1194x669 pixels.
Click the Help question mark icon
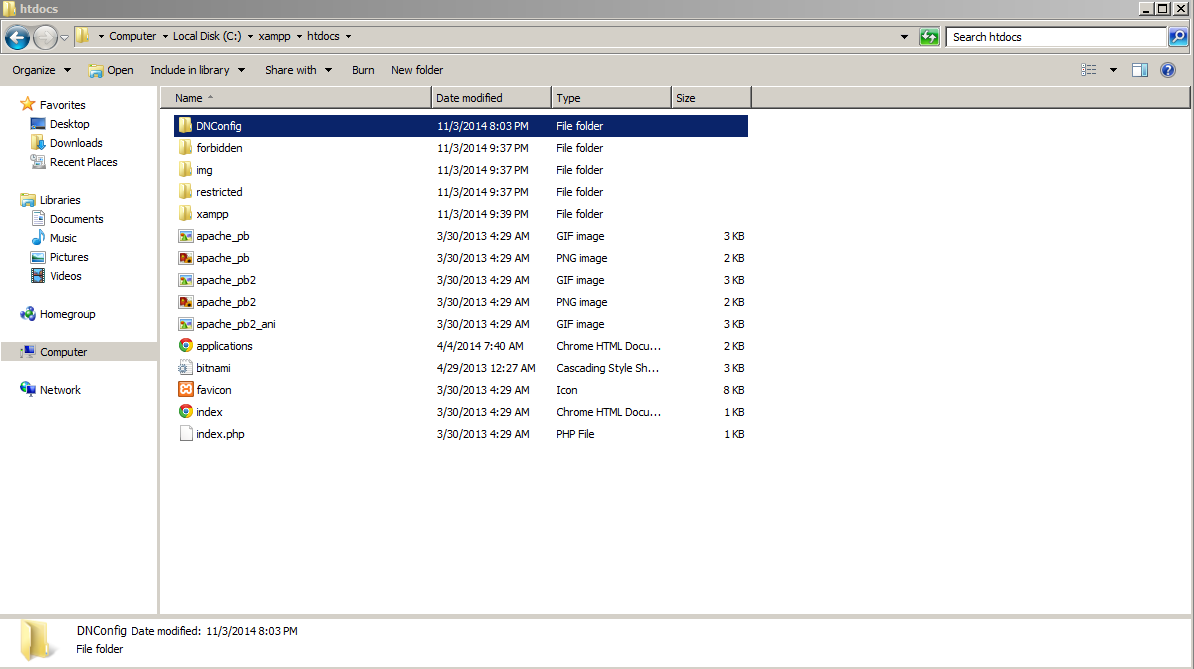pyautogui.click(x=1167, y=70)
